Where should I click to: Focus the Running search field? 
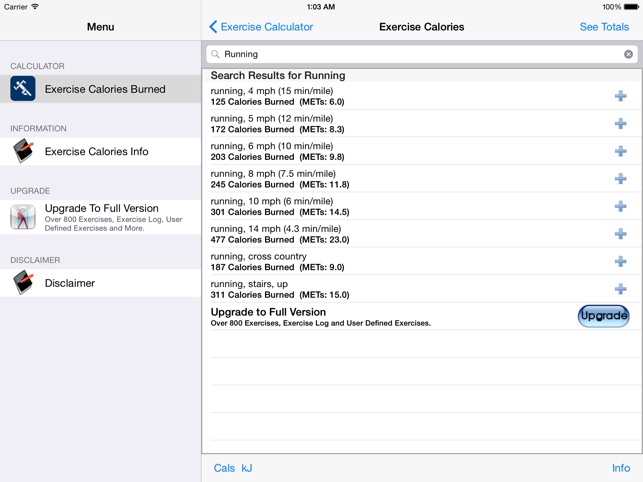[x=422, y=54]
